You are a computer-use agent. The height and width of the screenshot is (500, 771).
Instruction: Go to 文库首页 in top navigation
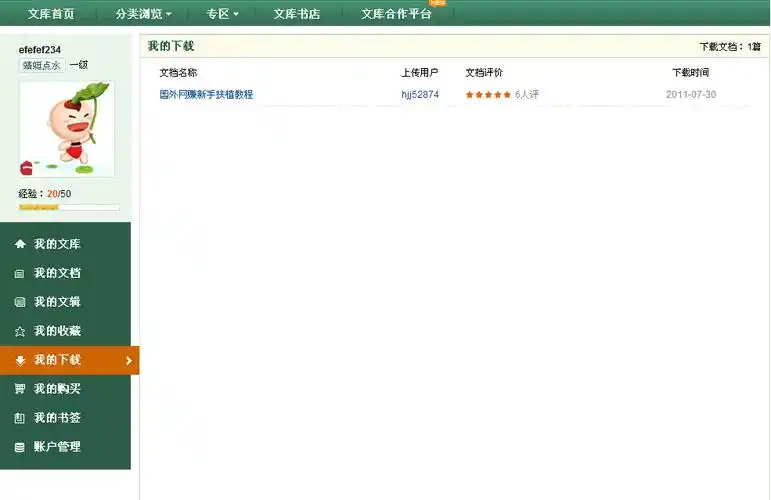point(51,14)
